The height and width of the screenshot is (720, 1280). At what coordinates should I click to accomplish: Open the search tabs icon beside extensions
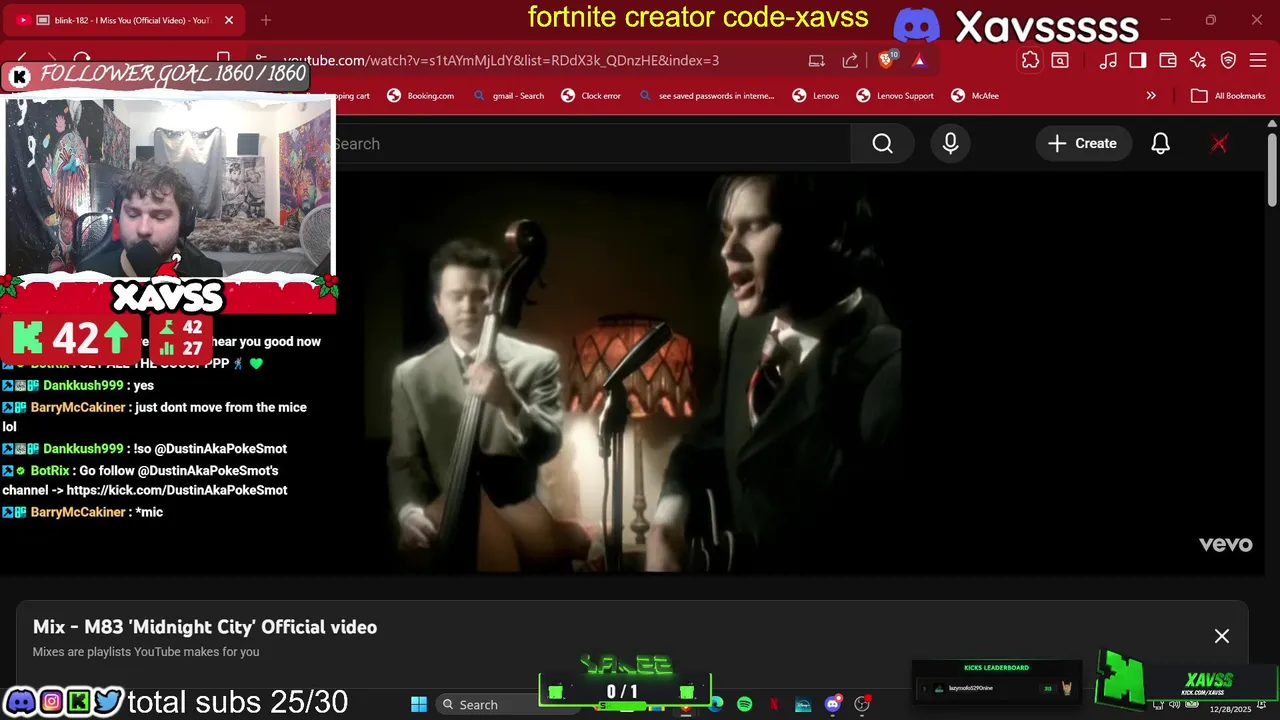(x=1060, y=60)
